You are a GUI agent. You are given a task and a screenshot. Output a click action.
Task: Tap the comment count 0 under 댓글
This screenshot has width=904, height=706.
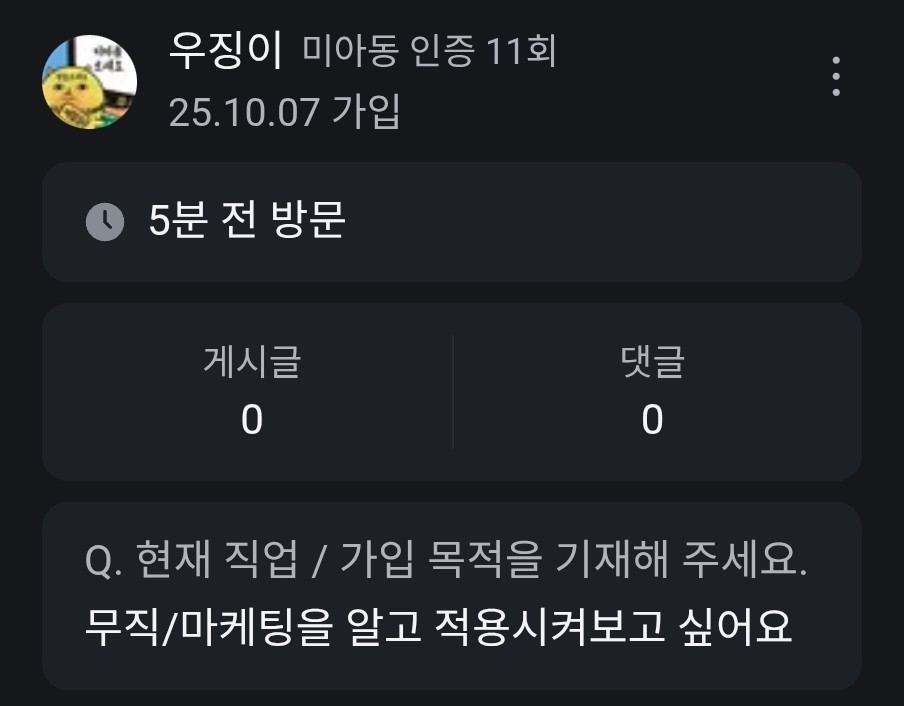coord(652,420)
